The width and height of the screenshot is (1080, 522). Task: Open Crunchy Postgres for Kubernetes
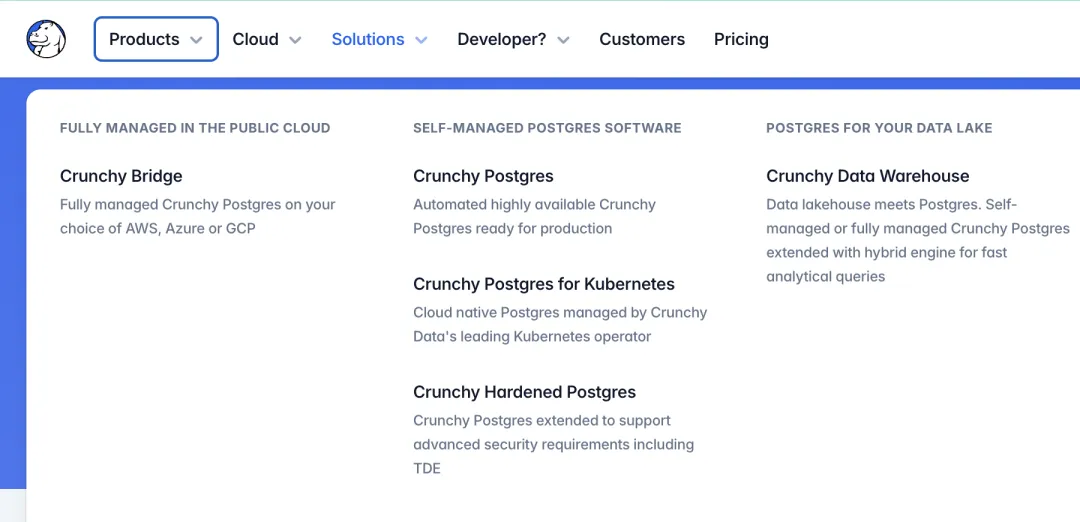click(x=543, y=284)
